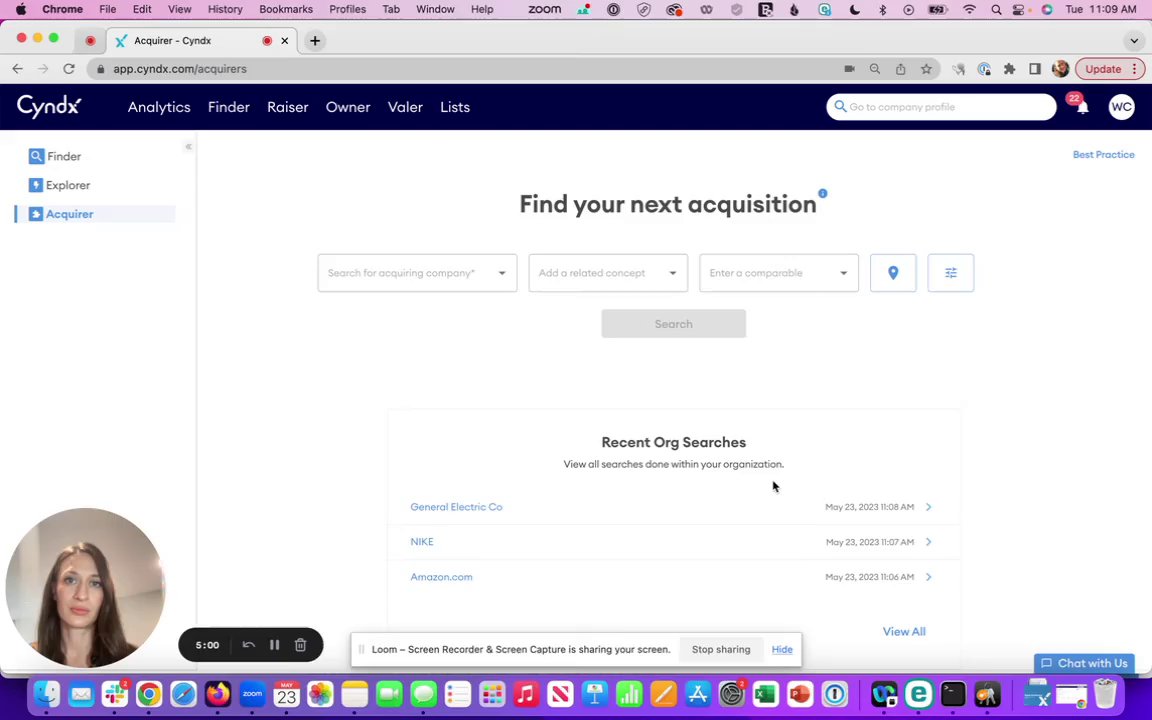This screenshot has height=720, width=1152.
Task: Open the Analytics menu
Action: 159,107
